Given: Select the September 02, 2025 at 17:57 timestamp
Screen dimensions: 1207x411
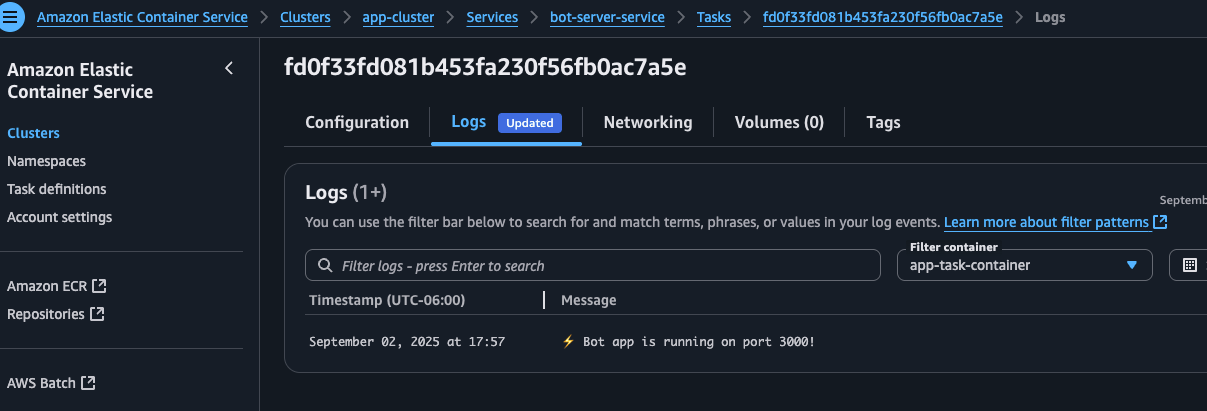Looking at the screenshot, I should 407,342.
